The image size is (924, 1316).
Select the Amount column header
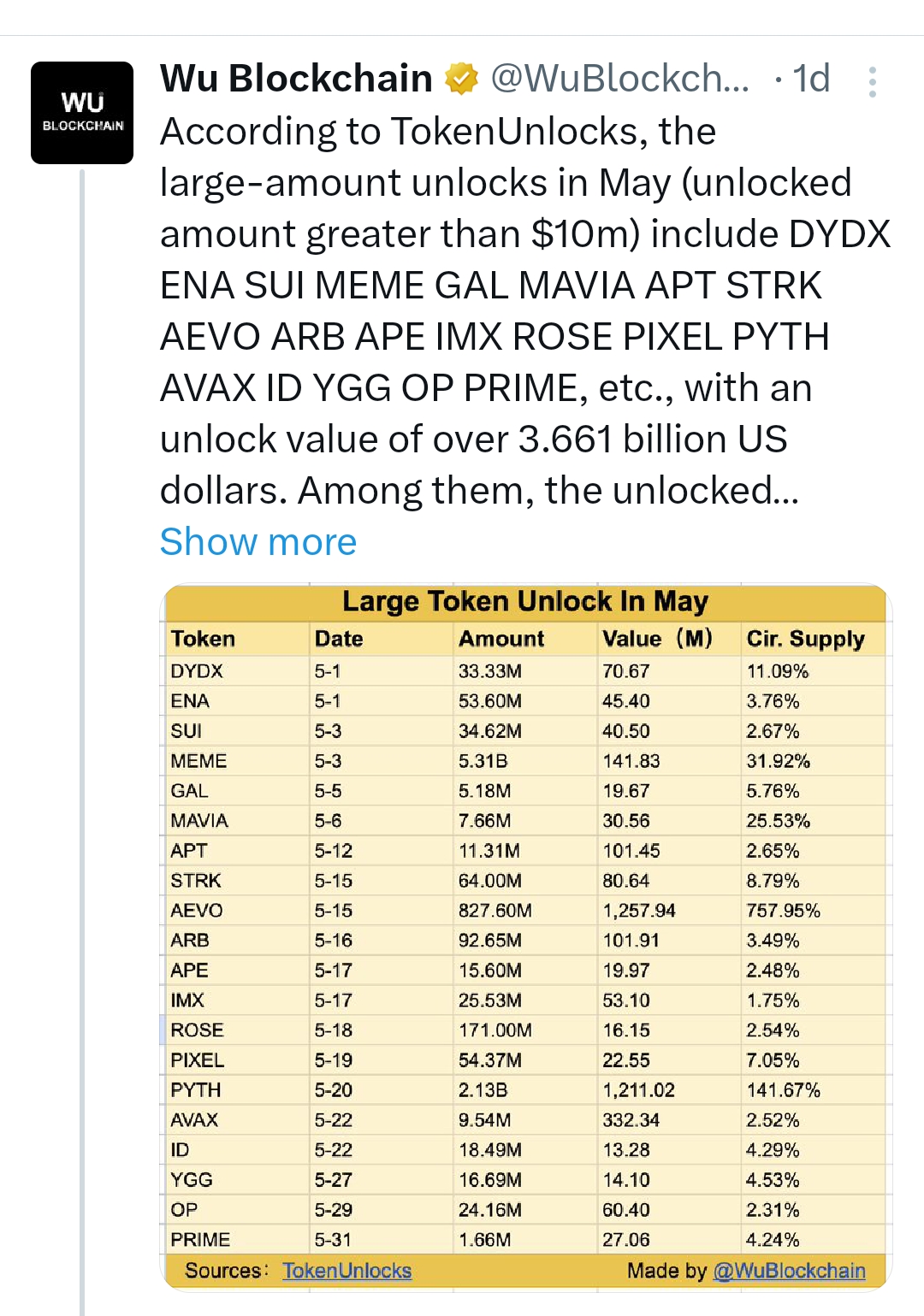coord(501,639)
